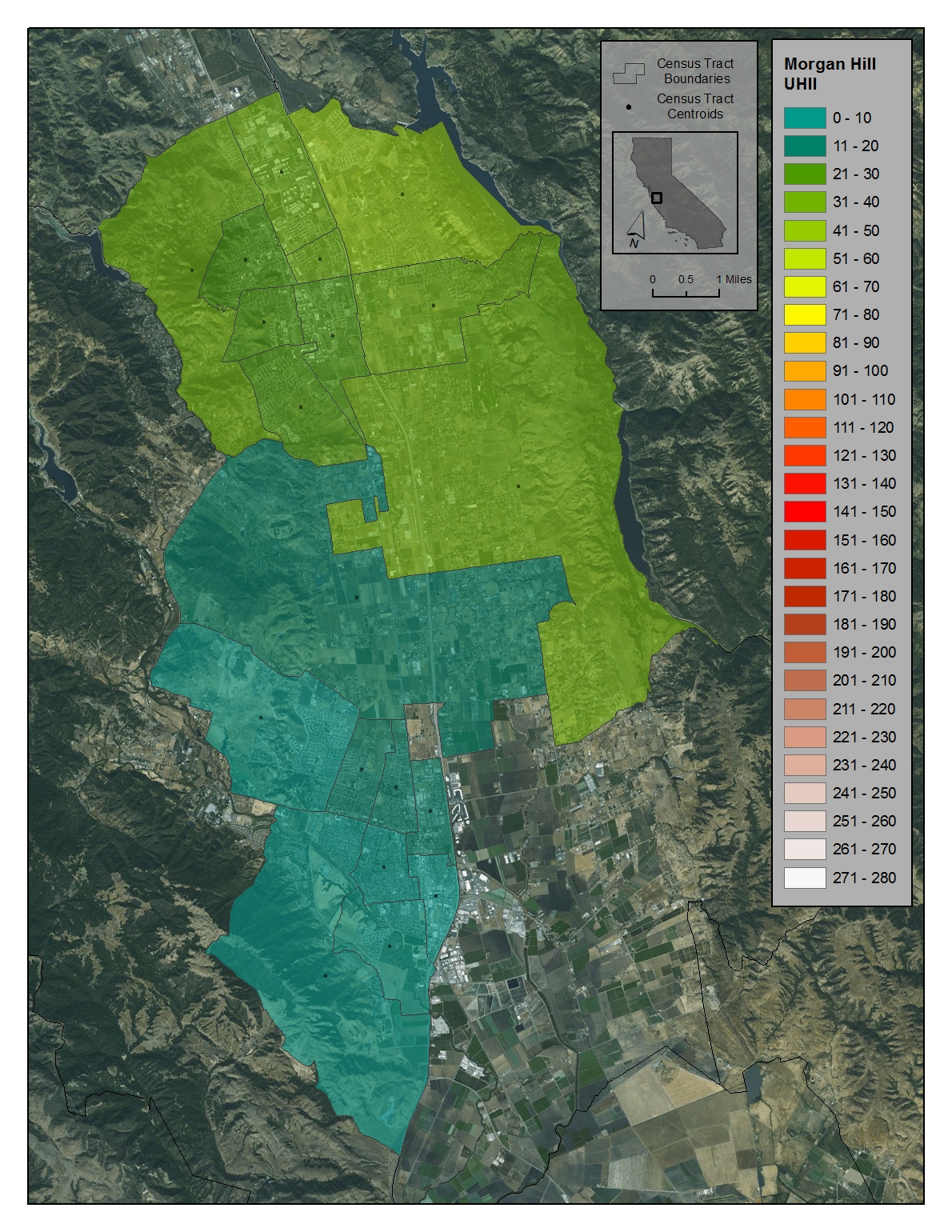Click the Census Tract Boundaries label
This screenshot has width=952, height=1232.
(x=695, y=71)
